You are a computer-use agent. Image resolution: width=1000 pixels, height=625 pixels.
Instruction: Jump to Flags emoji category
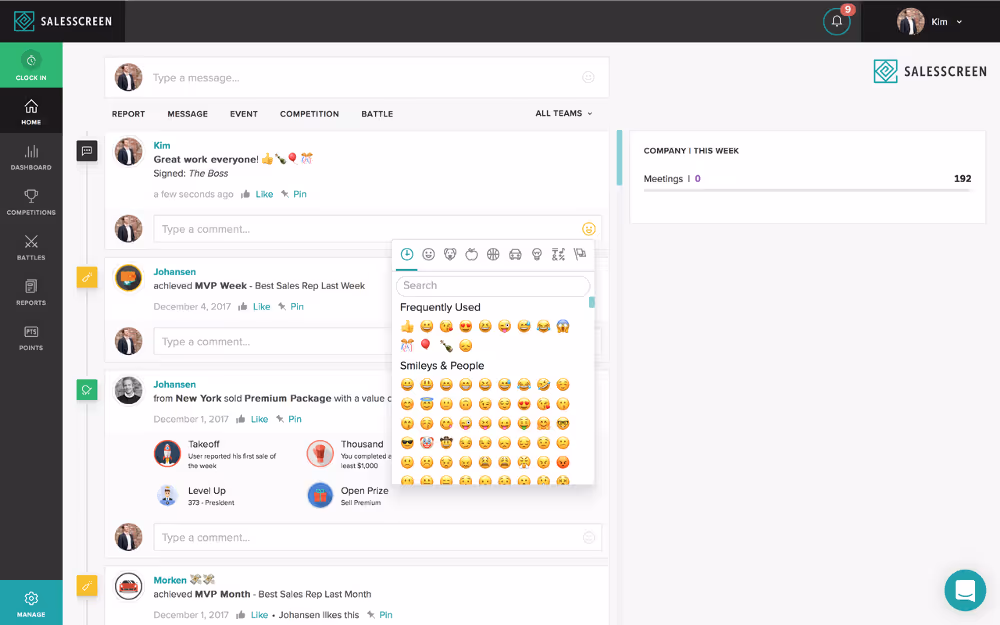coord(580,254)
